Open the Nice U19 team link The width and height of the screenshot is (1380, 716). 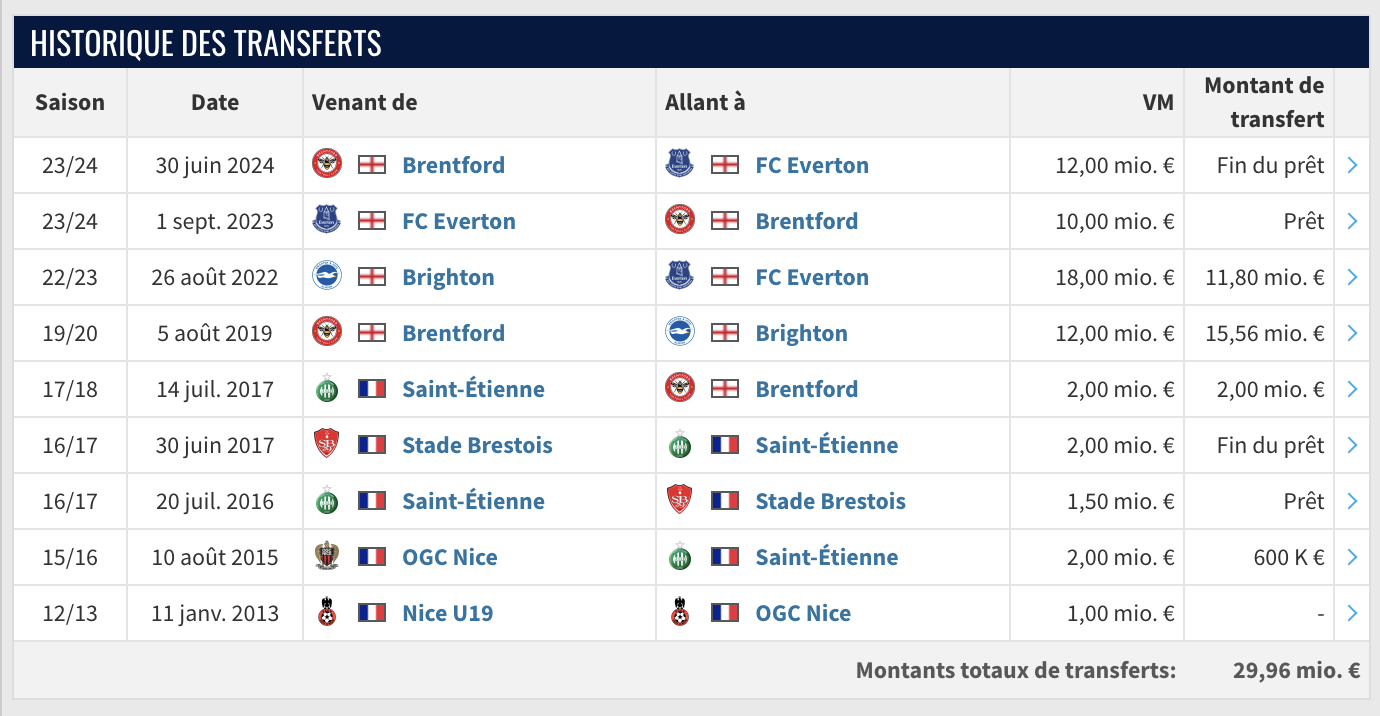[x=447, y=613]
